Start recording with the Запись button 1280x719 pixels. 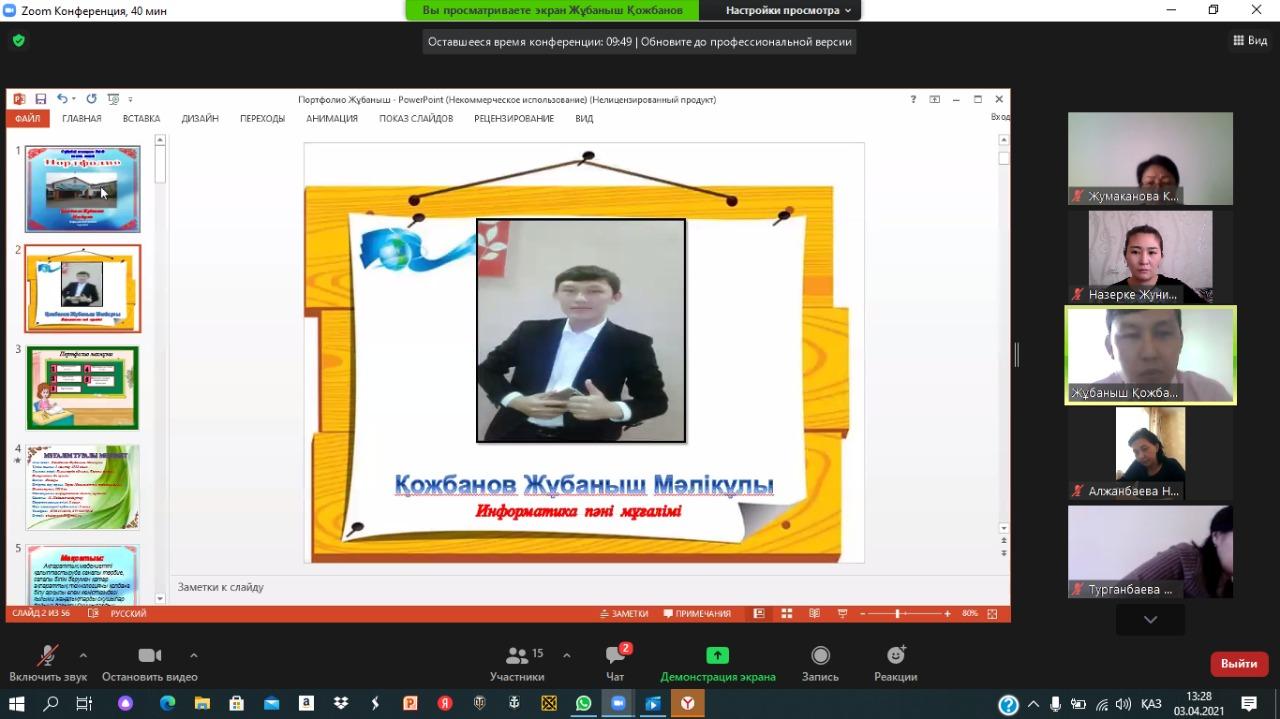[x=820, y=663]
